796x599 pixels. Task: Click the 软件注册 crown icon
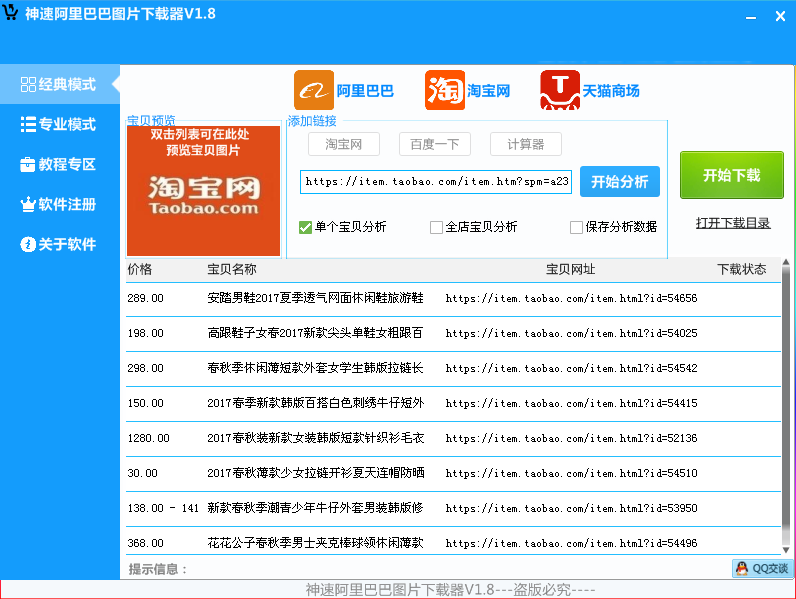click(x=28, y=205)
